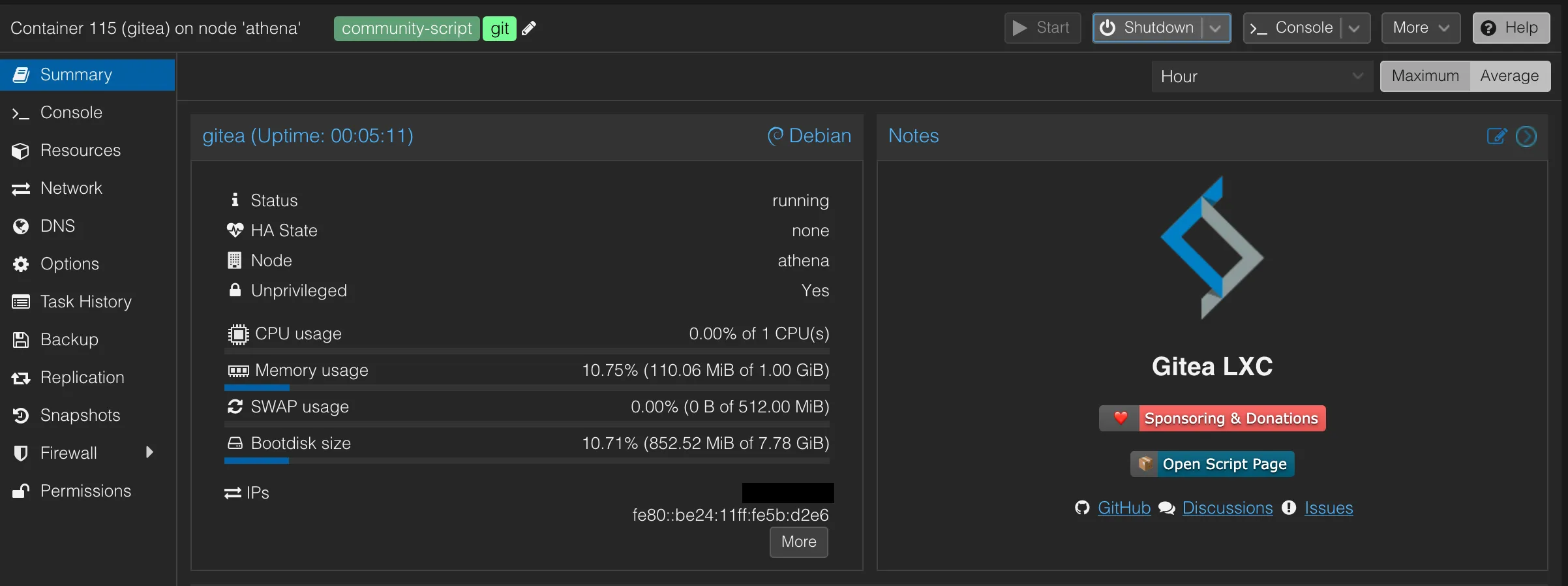Expand the Shutdown options arrow
The height and width of the screenshot is (586, 1568).
tap(1215, 28)
